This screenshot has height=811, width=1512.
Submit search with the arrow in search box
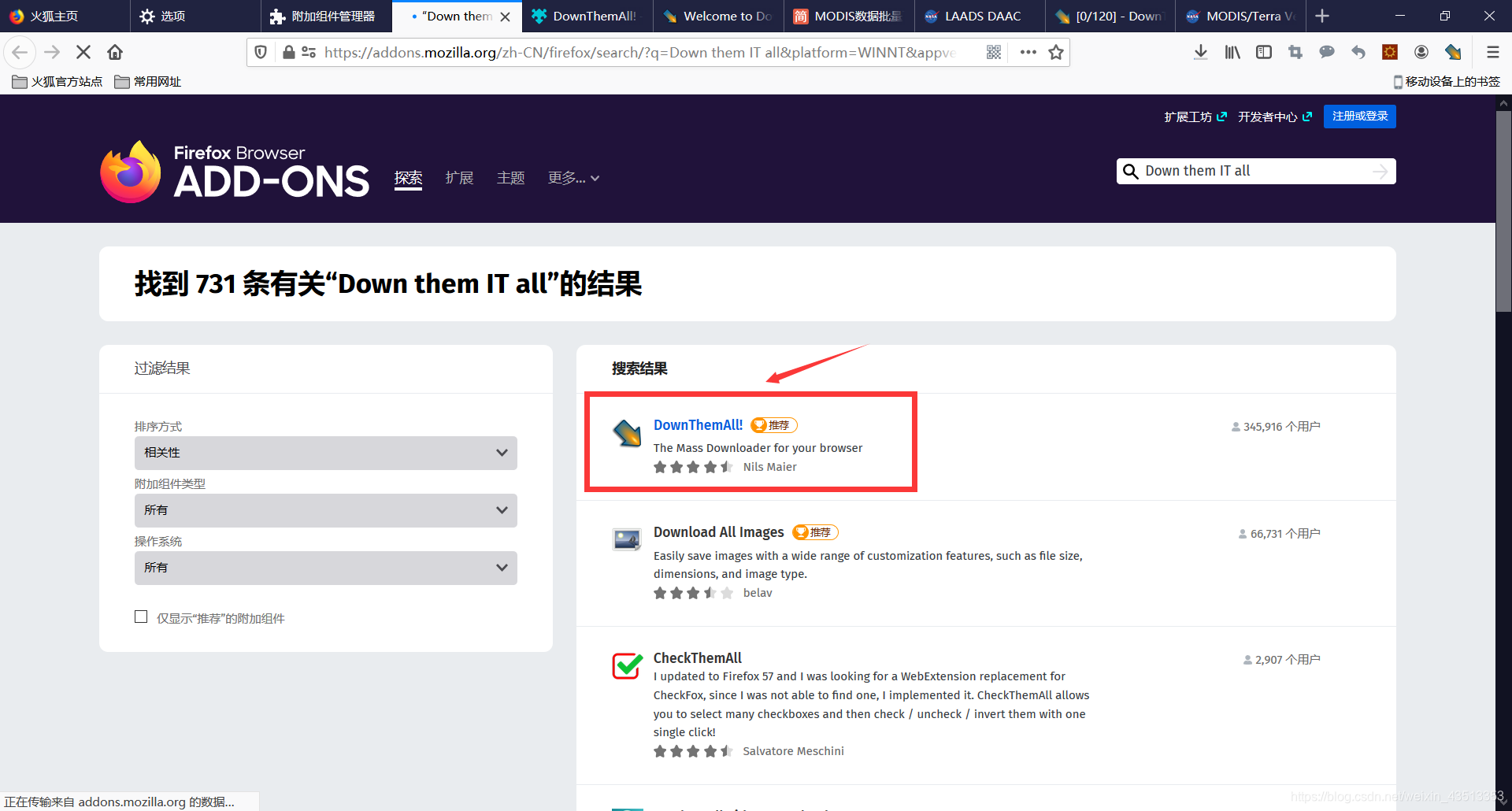point(1380,172)
